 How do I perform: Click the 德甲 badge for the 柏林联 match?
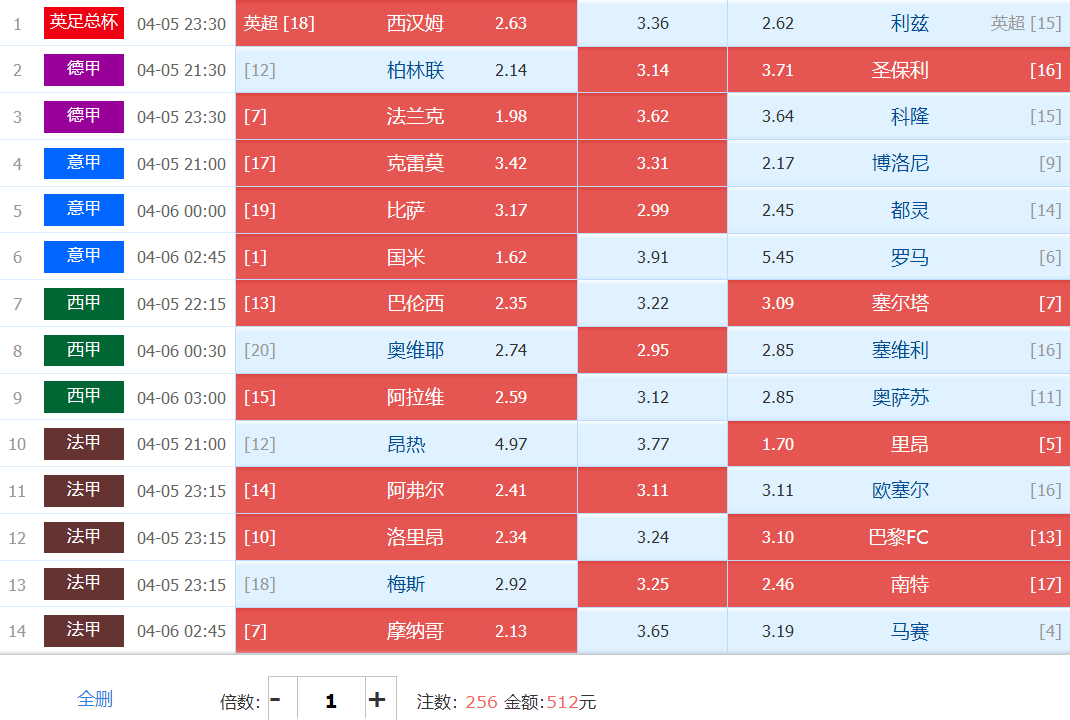84,70
